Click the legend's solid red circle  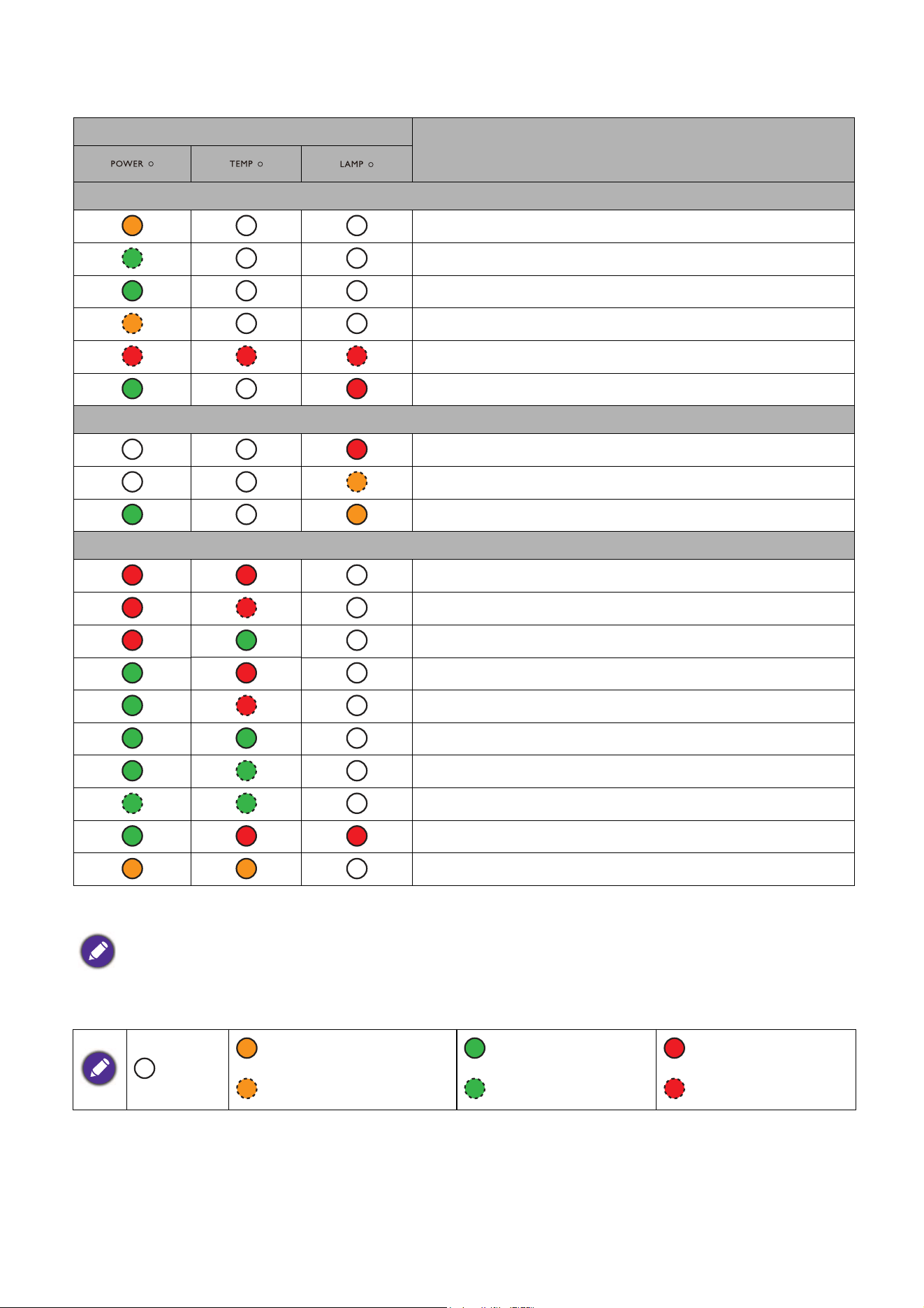tap(674, 1048)
